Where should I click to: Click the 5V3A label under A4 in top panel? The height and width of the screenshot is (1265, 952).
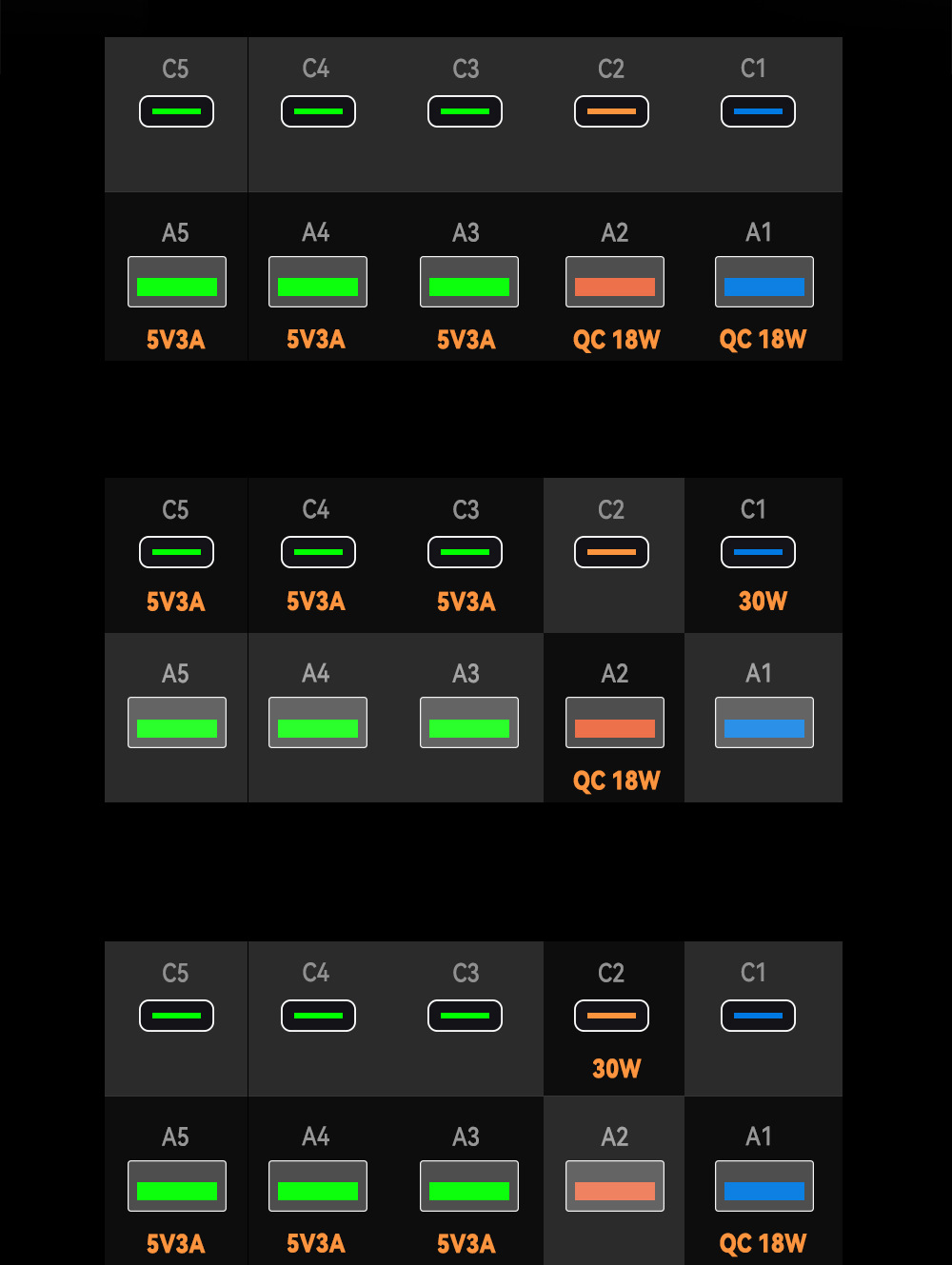(315, 340)
